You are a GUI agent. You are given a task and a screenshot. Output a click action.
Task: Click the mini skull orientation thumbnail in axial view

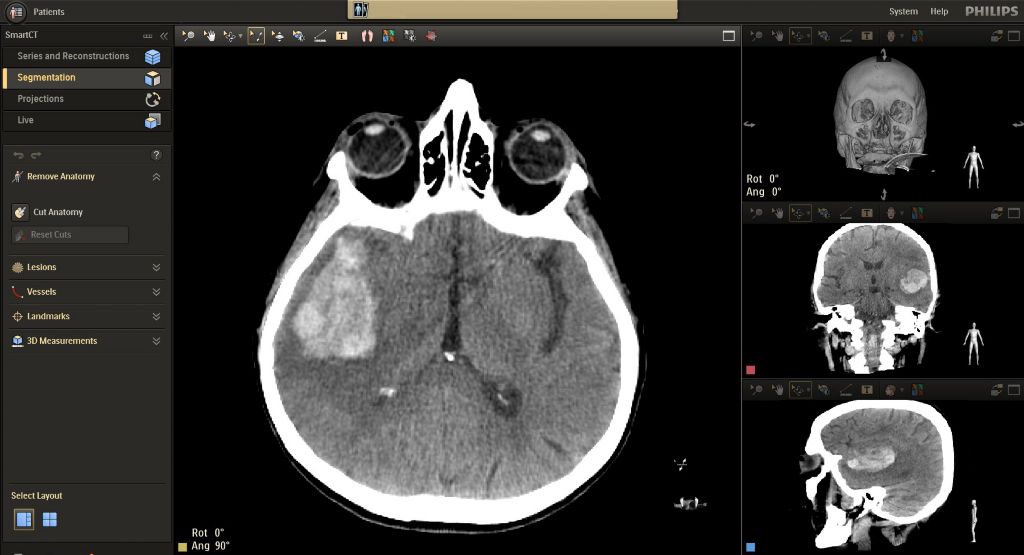pos(690,503)
